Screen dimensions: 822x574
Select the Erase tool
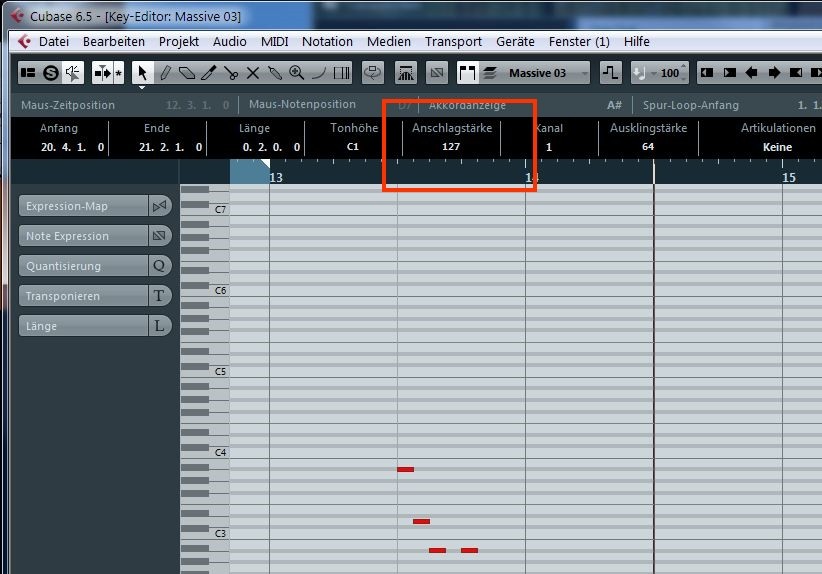click(187, 73)
